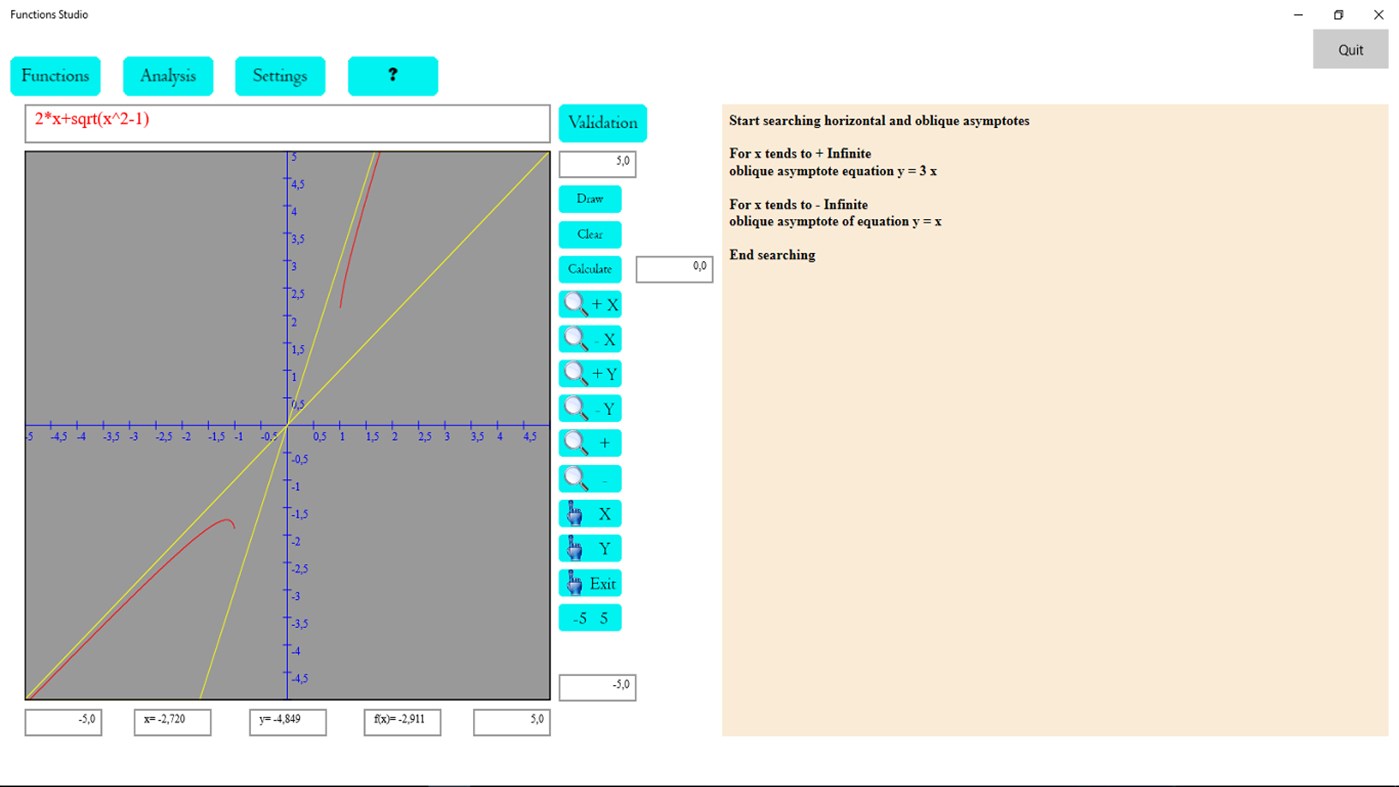Select the hand Y pan tool

point(589,547)
